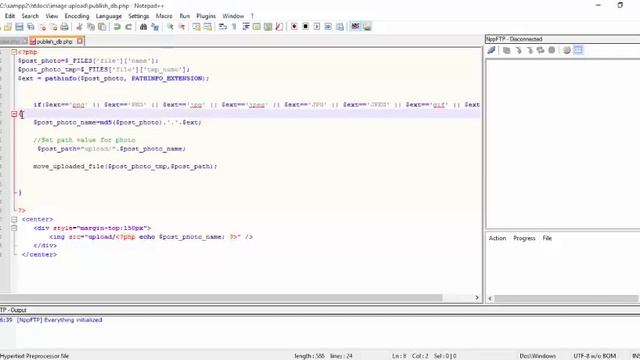Click the File column header
Viewport: 640px width, 360px height.
point(547,238)
